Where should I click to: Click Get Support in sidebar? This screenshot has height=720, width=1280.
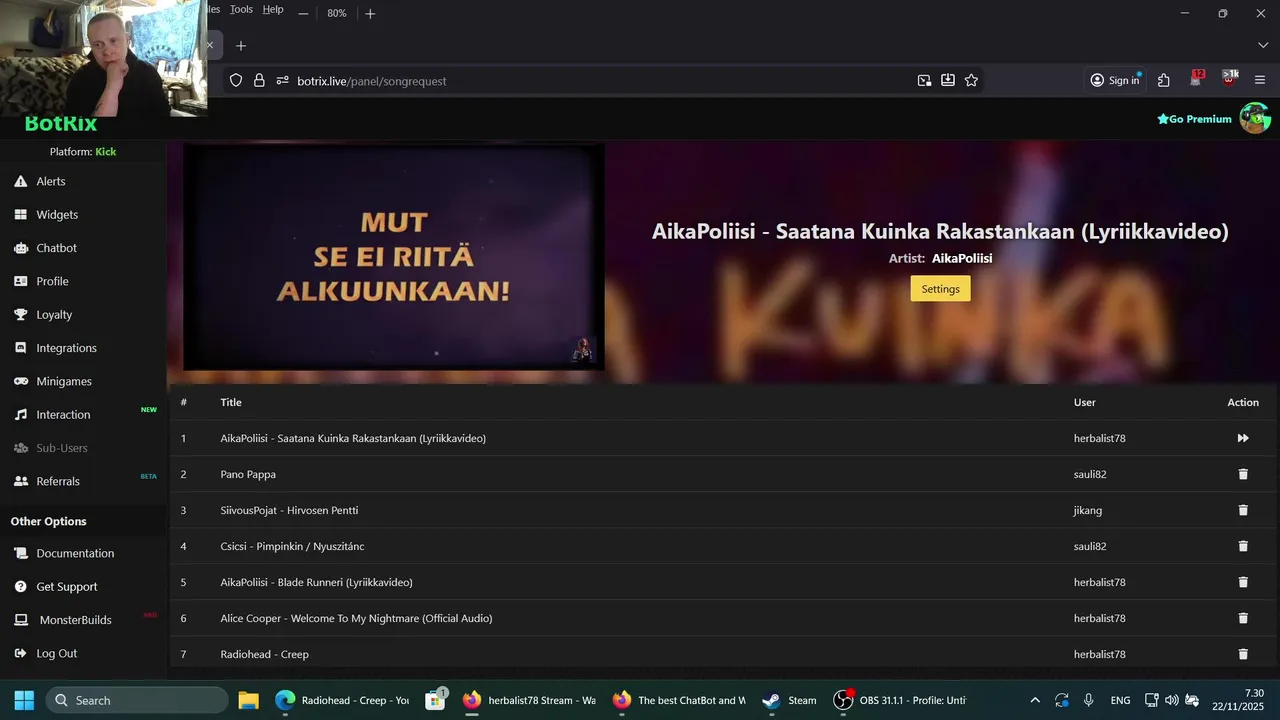[x=66, y=587]
